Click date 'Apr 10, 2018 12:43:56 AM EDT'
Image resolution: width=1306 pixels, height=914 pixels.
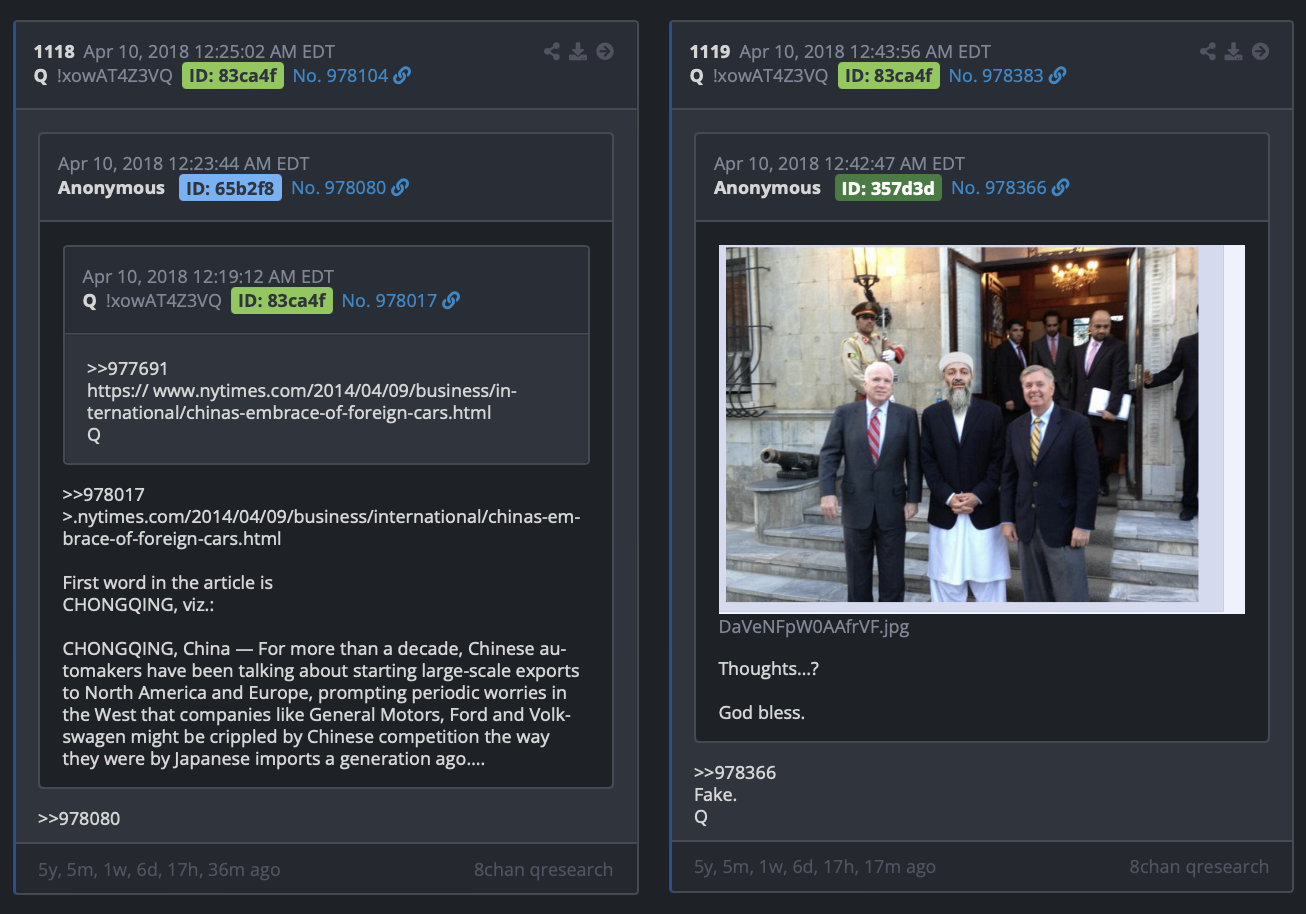[x=865, y=51]
